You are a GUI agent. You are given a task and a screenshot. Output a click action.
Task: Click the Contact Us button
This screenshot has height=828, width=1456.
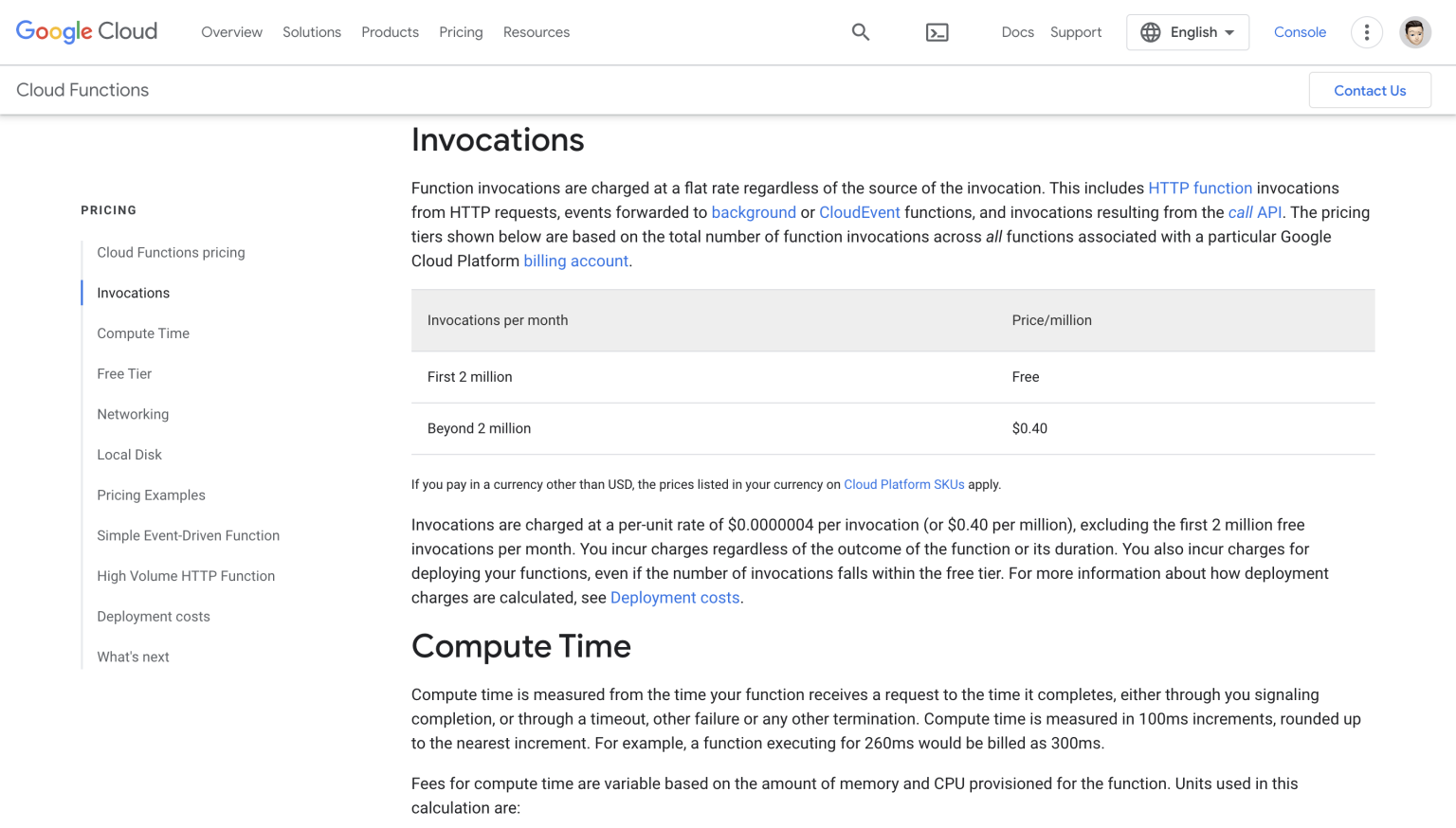click(1369, 90)
